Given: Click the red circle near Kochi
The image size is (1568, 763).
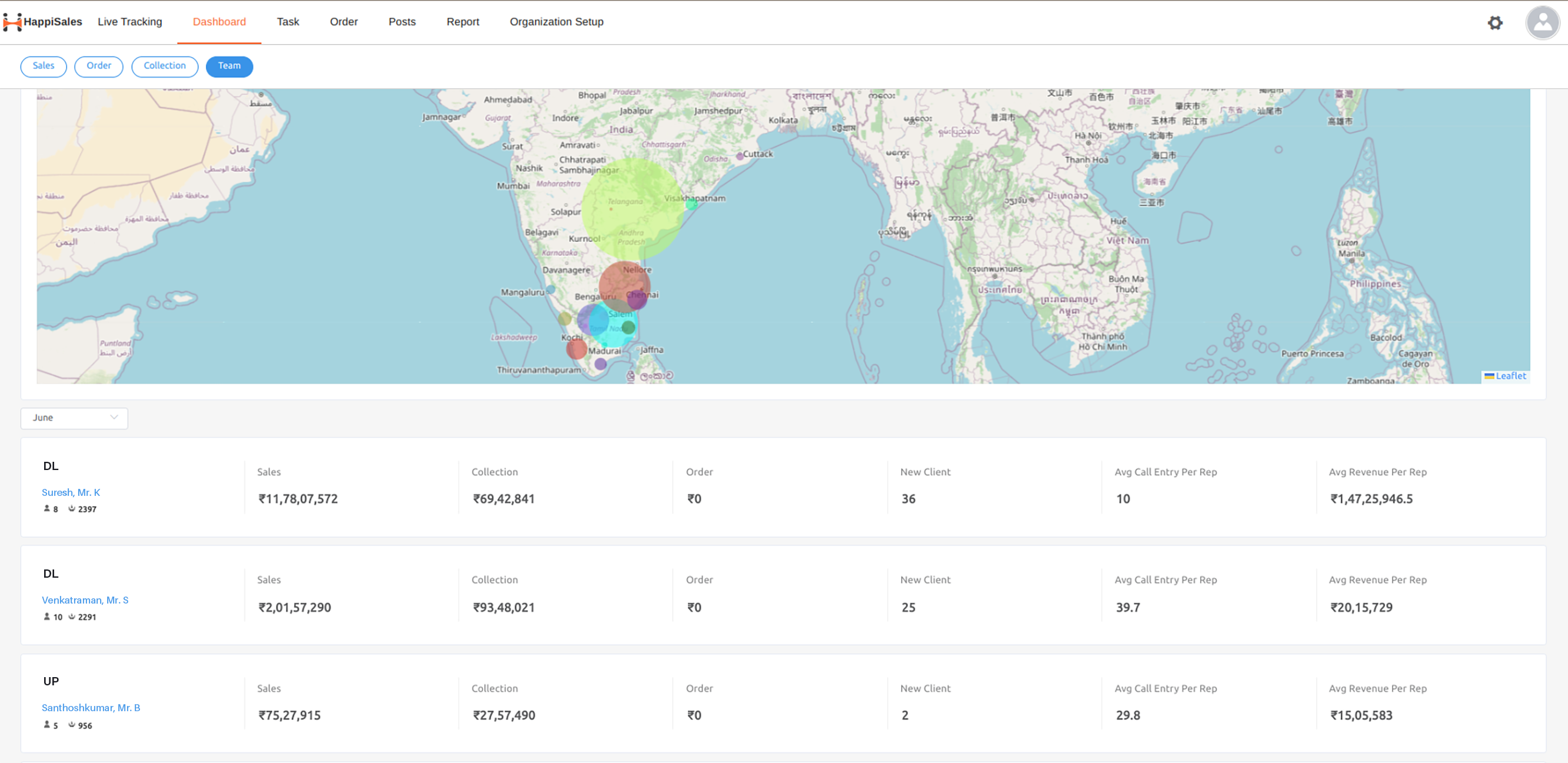Looking at the screenshot, I should (x=577, y=349).
